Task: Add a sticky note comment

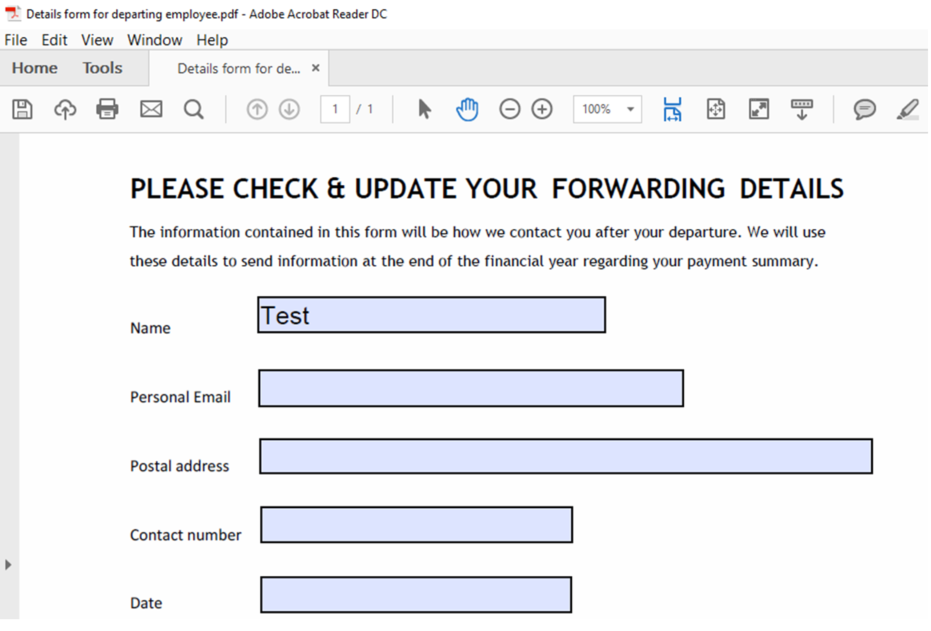Action: pyautogui.click(x=864, y=109)
